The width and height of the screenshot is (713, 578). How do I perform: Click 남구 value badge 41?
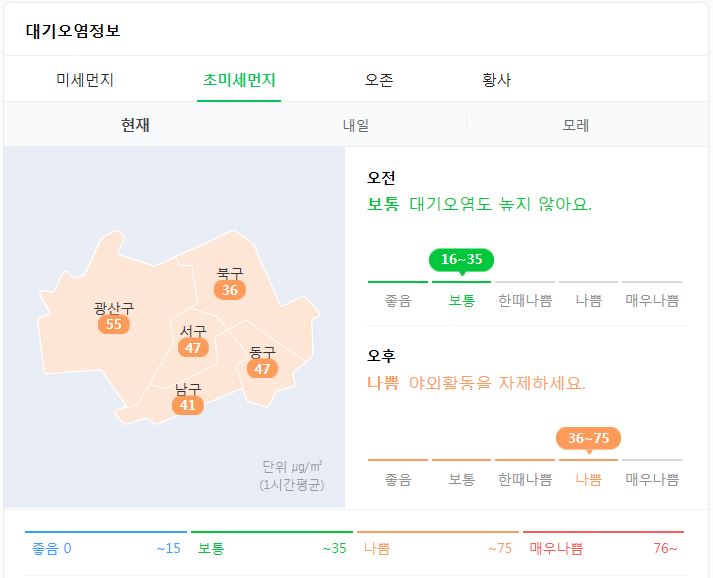187,405
